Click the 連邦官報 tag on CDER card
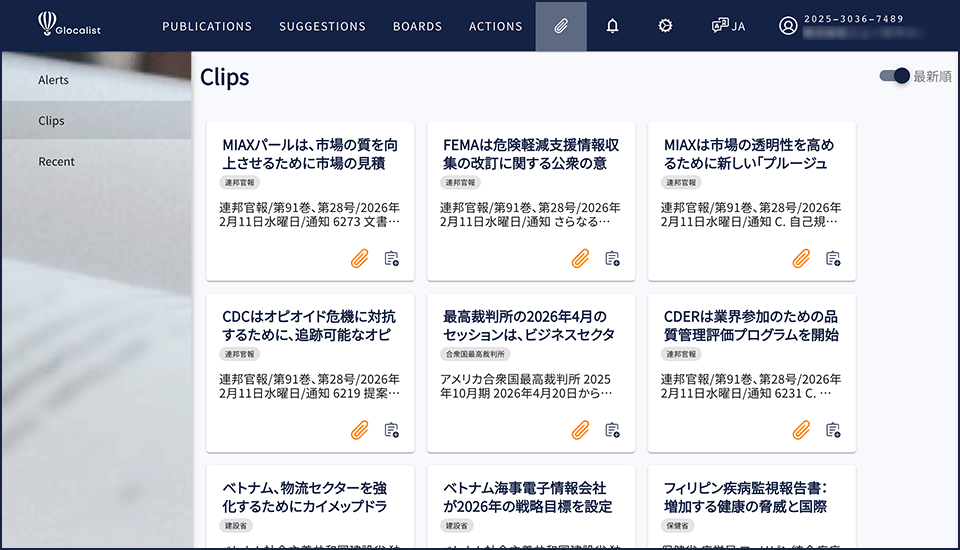960x550 pixels. [x=681, y=354]
